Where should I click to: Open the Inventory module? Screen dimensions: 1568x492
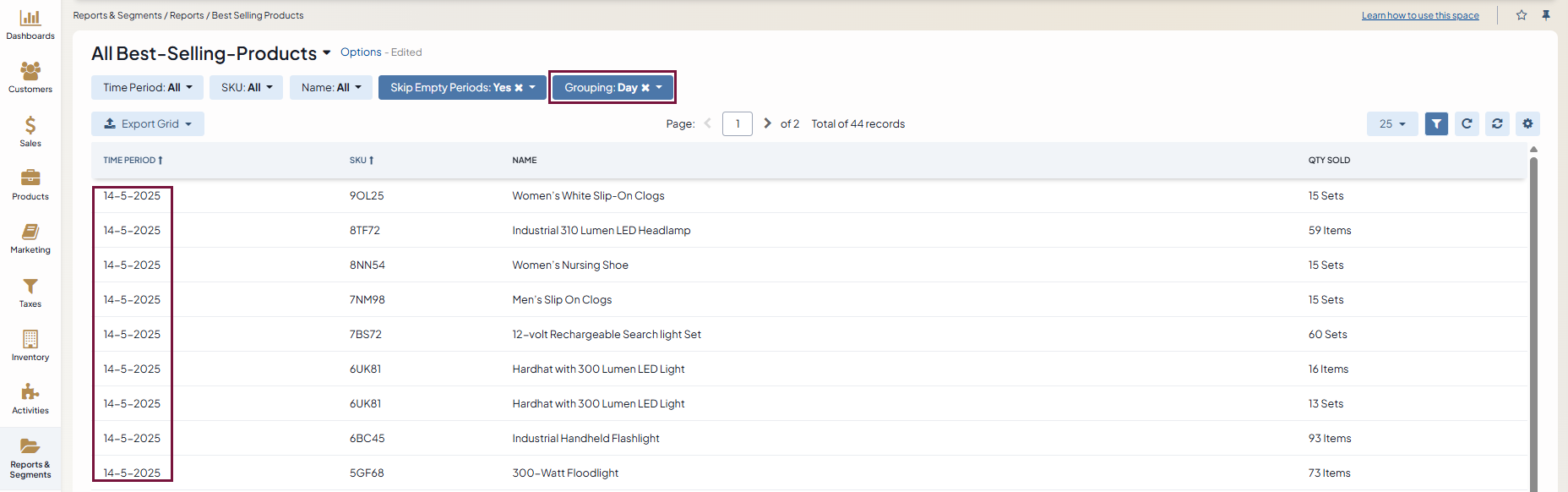(30, 346)
